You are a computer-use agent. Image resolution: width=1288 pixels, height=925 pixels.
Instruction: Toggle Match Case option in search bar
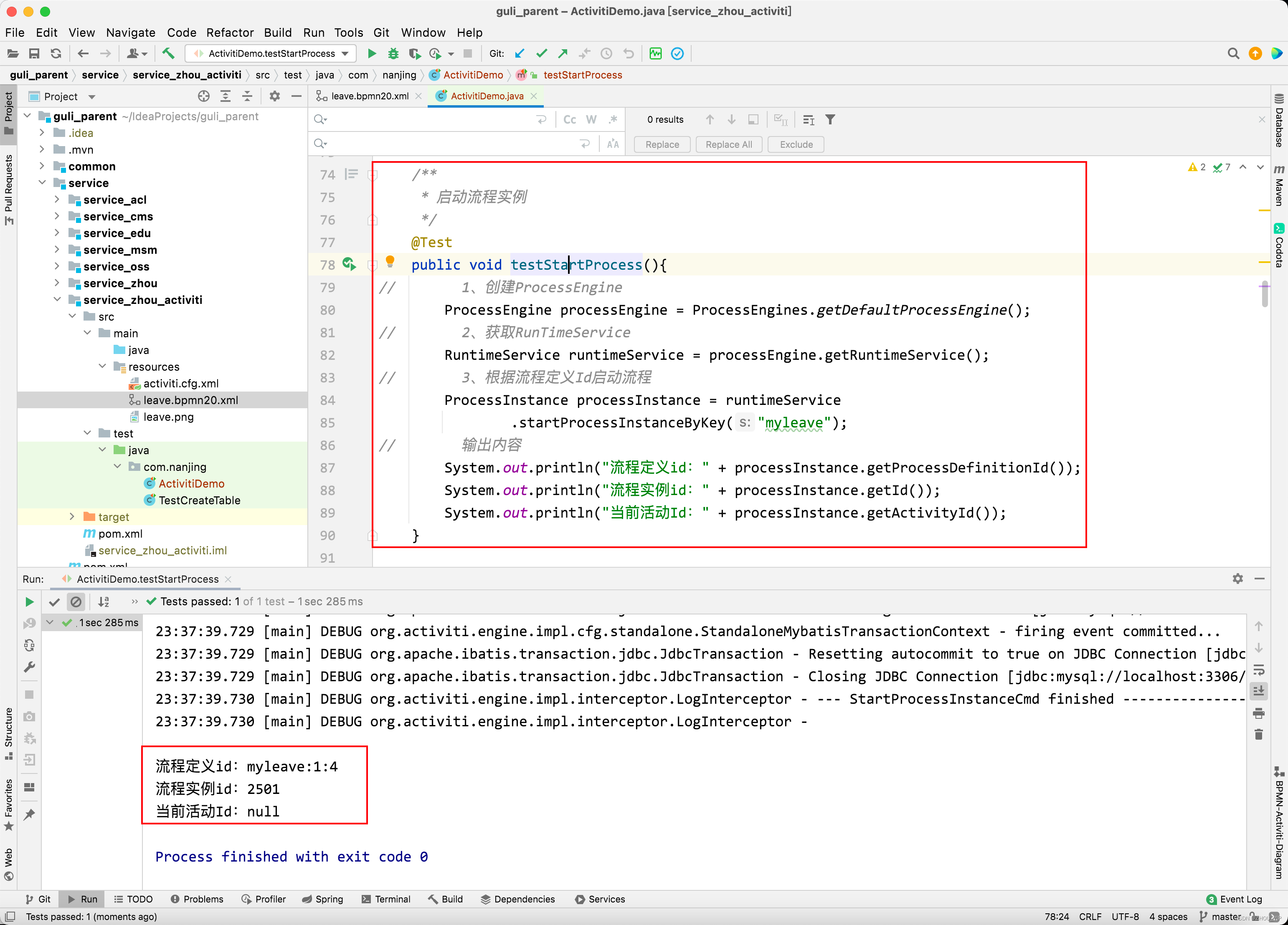pos(569,119)
